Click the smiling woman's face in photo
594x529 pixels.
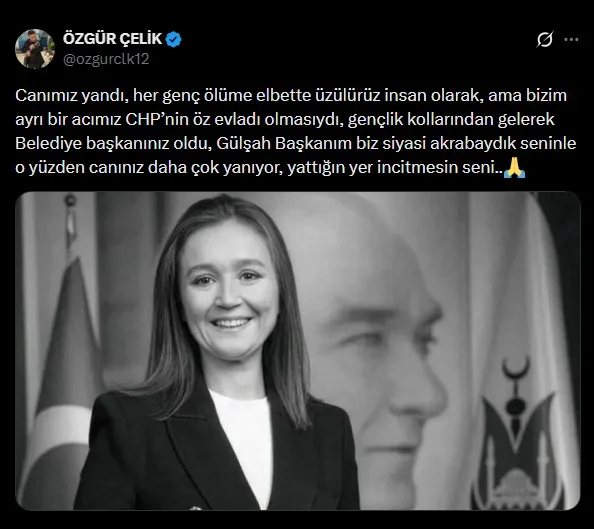point(230,290)
